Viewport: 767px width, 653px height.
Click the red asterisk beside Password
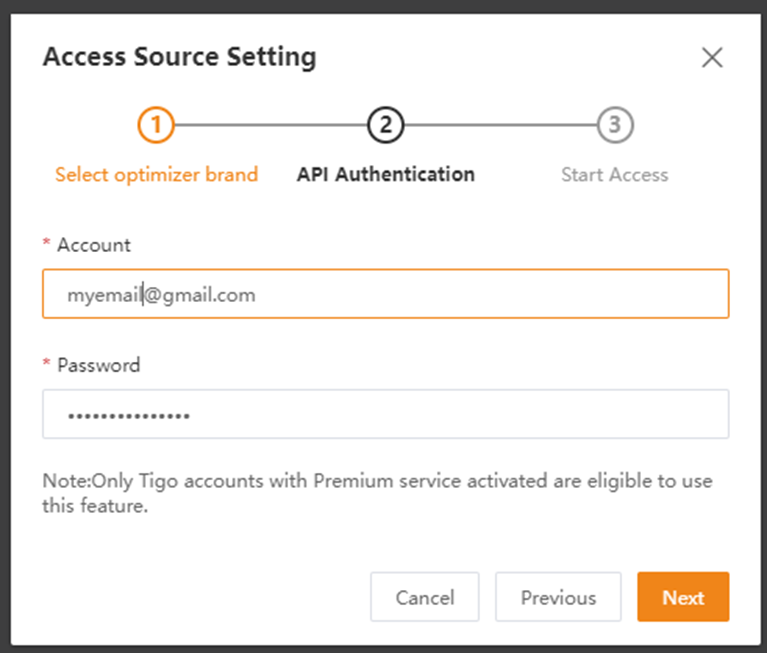tap(46, 362)
